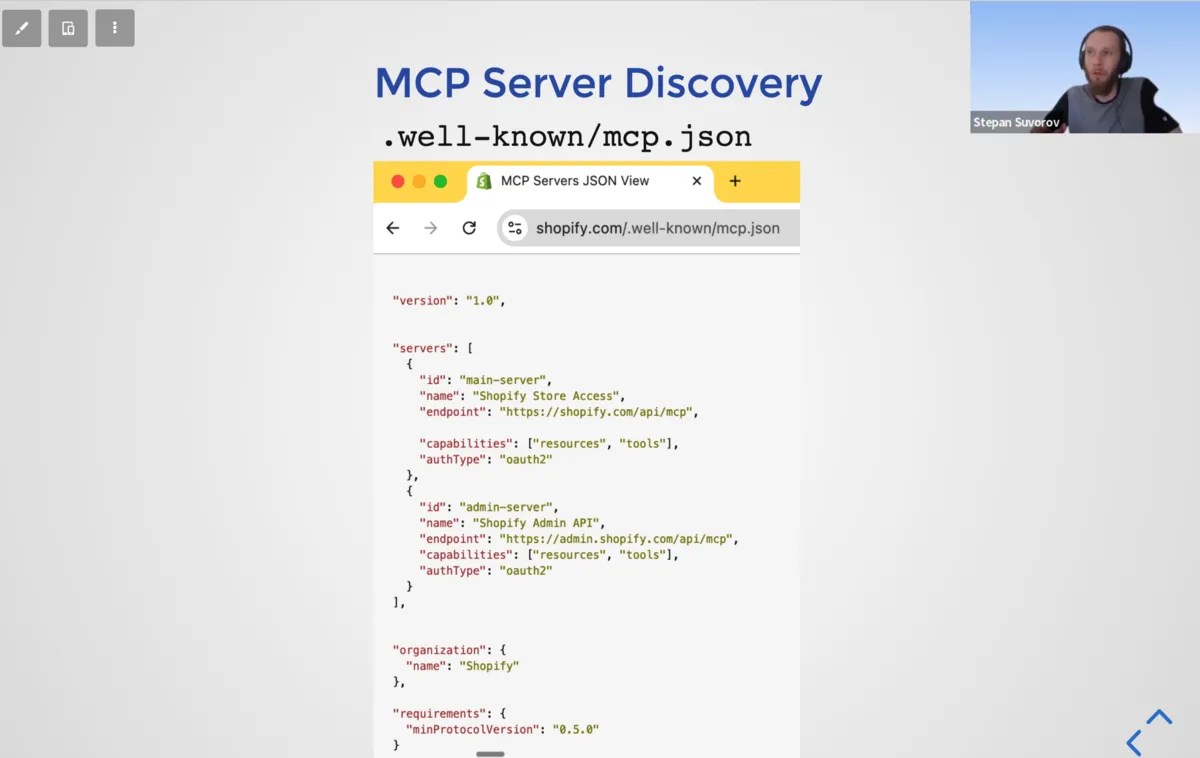This screenshot has width=1200, height=758.
Task: Click the "servers" key in JSON
Action: point(422,348)
